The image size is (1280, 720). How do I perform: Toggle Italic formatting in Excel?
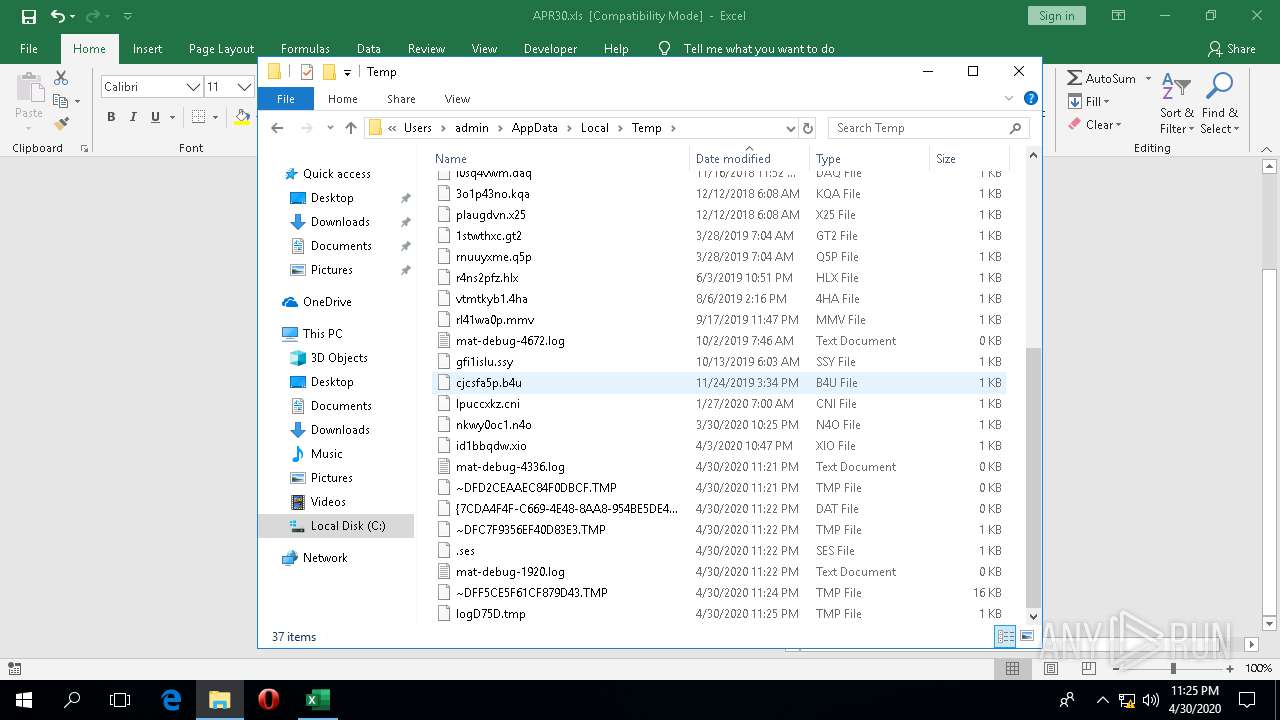pos(133,117)
